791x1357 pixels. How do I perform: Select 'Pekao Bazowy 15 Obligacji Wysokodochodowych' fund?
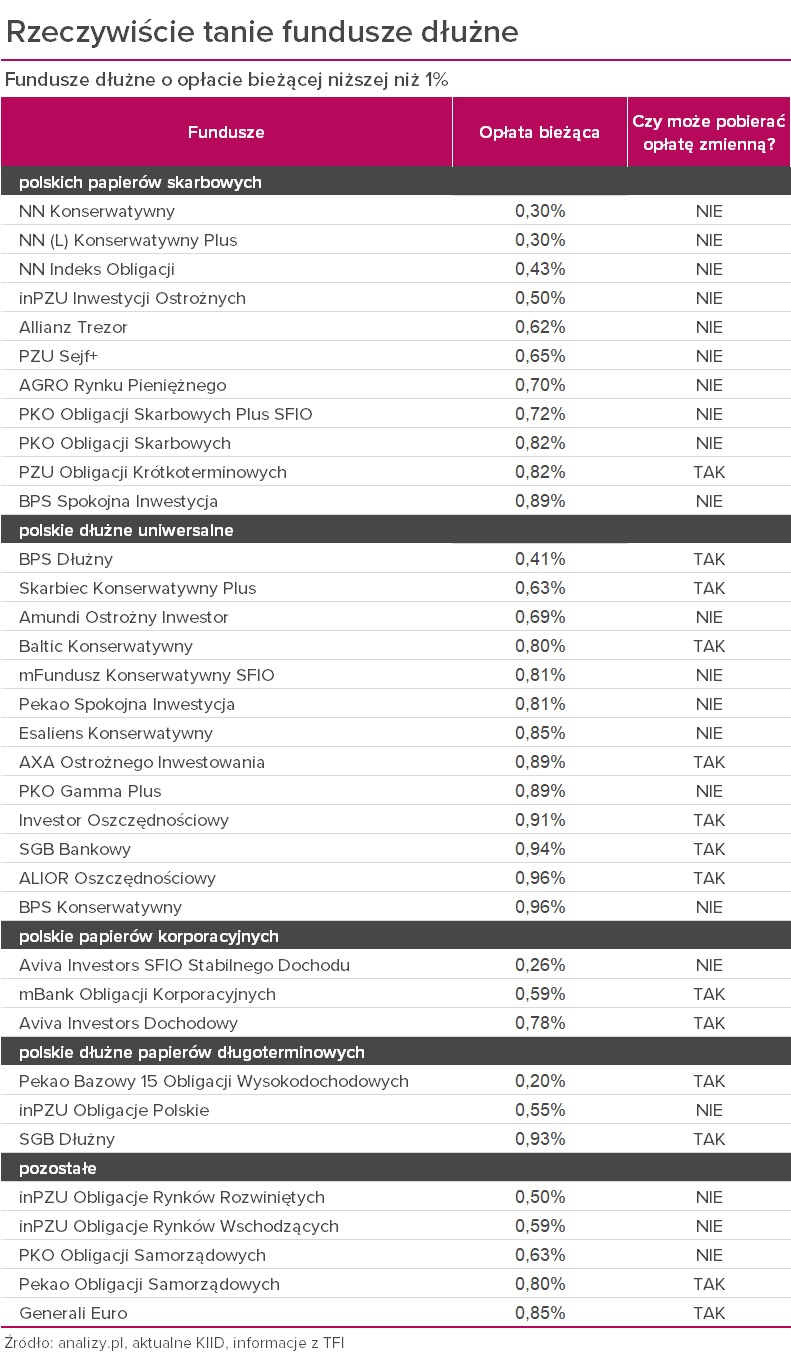click(x=214, y=1081)
